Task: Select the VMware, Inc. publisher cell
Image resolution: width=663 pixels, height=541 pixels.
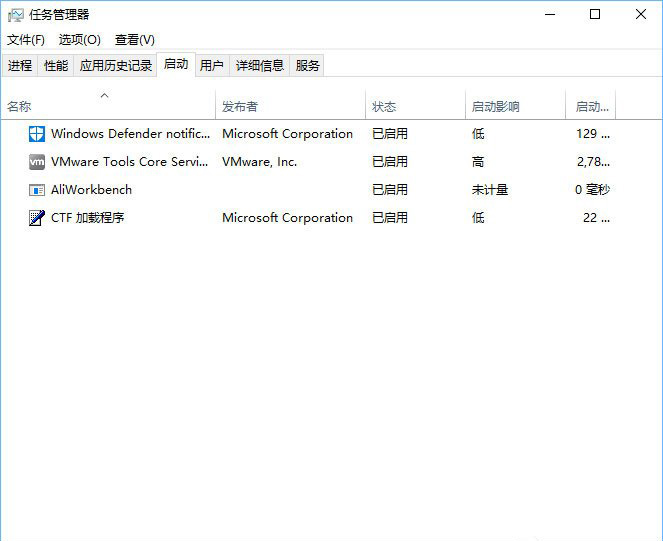Action: [x=259, y=162]
